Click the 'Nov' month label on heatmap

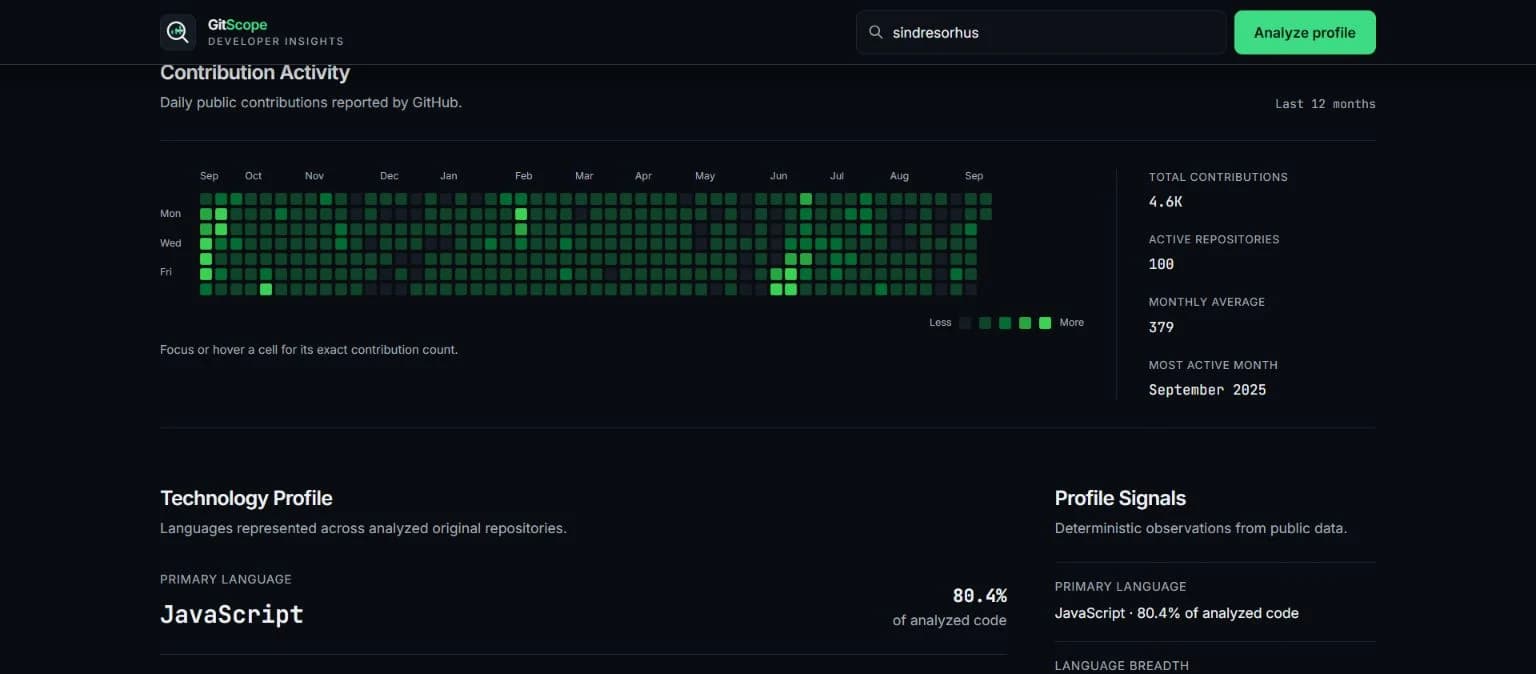314,176
